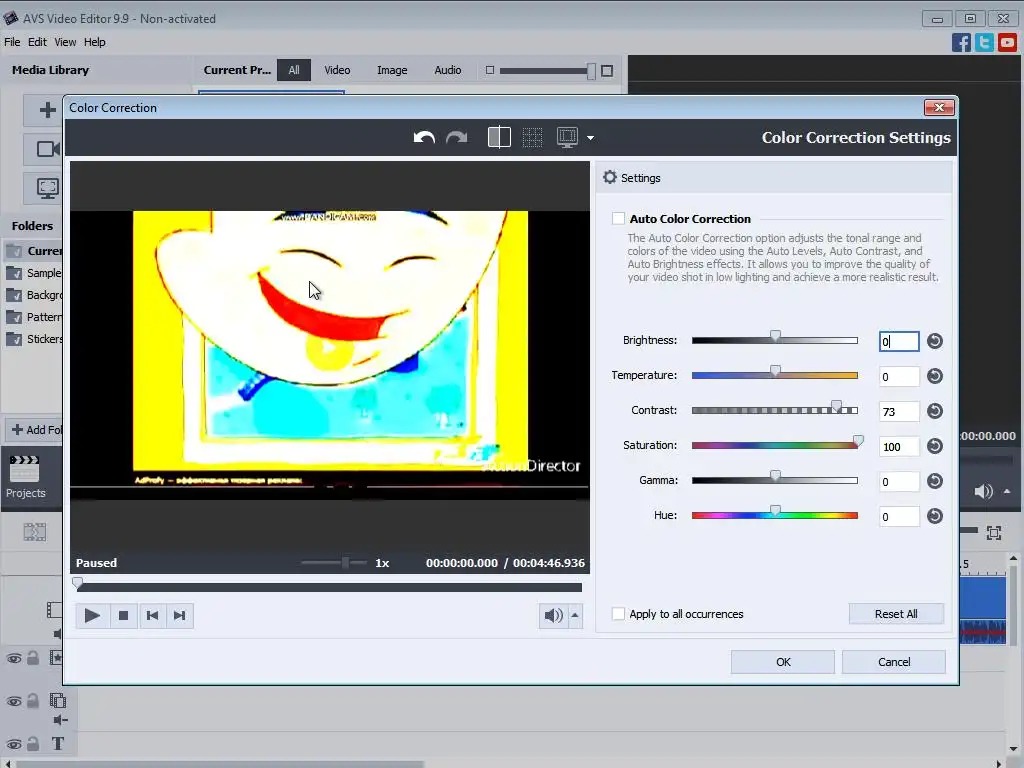Switch to the Image filter tab

pyautogui.click(x=392, y=70)
